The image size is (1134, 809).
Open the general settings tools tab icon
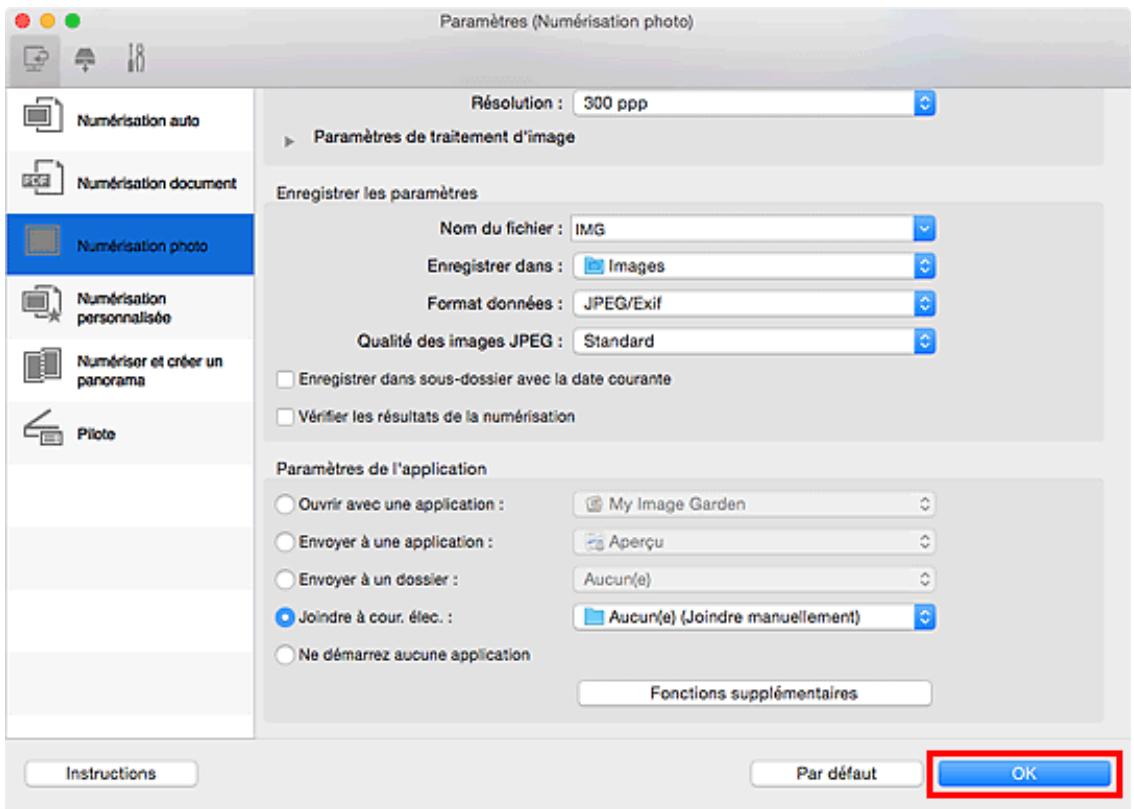tap(135, 58)
